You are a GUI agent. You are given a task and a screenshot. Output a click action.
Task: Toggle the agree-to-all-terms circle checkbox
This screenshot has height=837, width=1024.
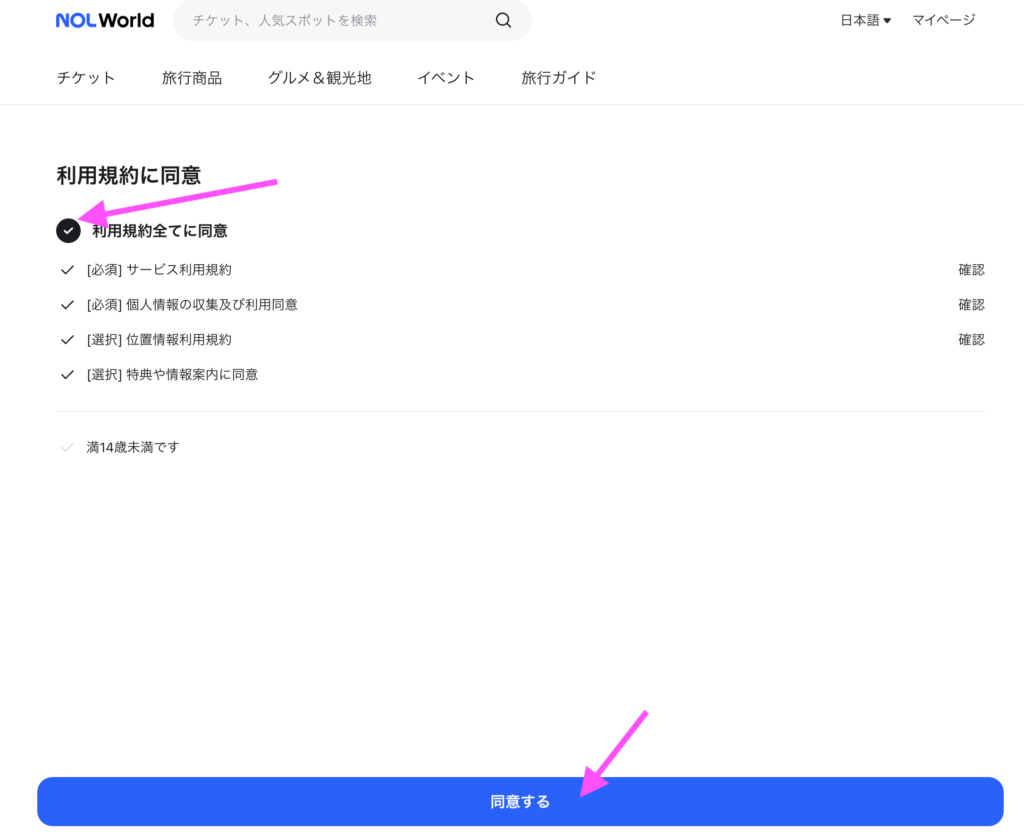(x=68, y=231)
